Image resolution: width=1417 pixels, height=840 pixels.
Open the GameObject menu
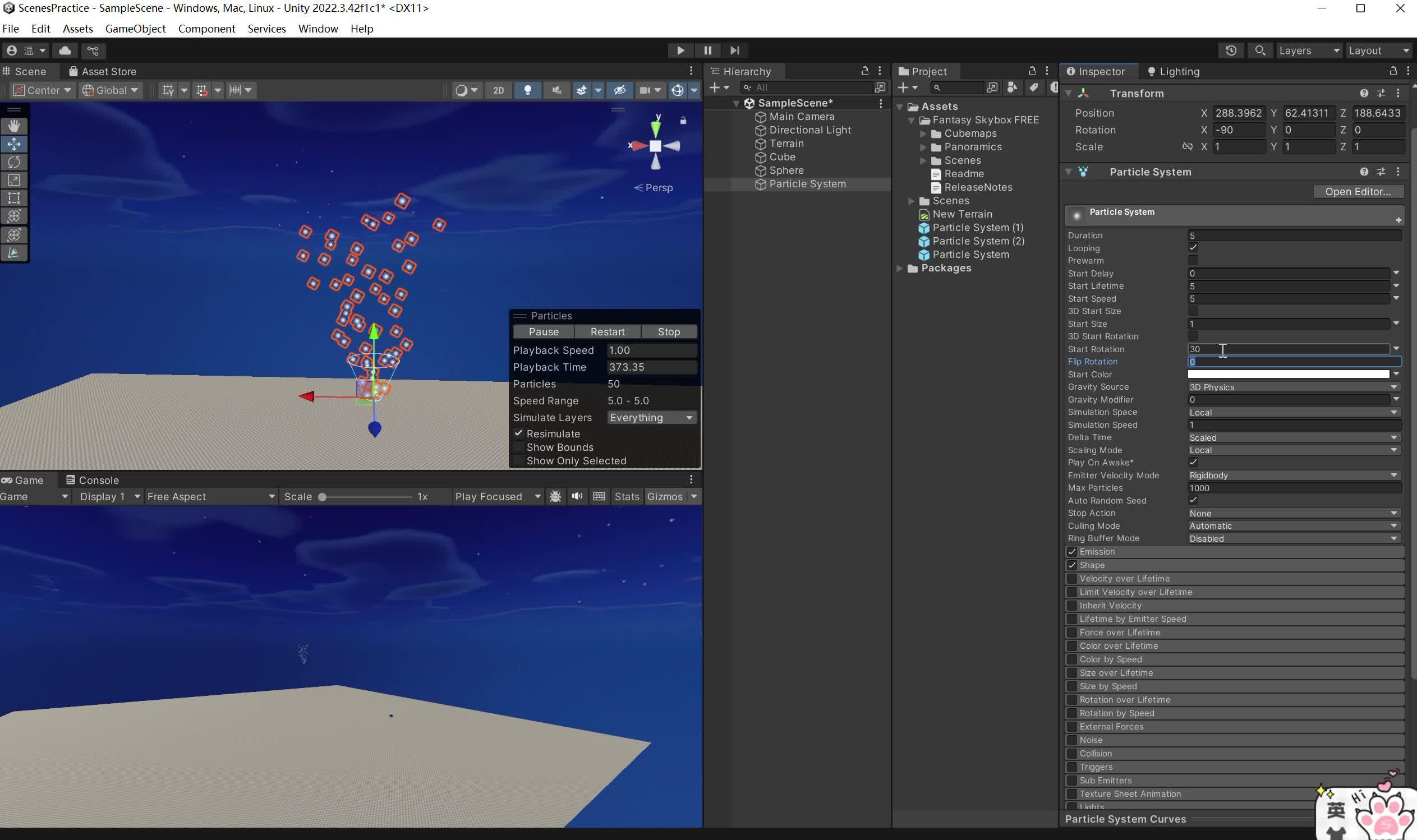point(135,28)
